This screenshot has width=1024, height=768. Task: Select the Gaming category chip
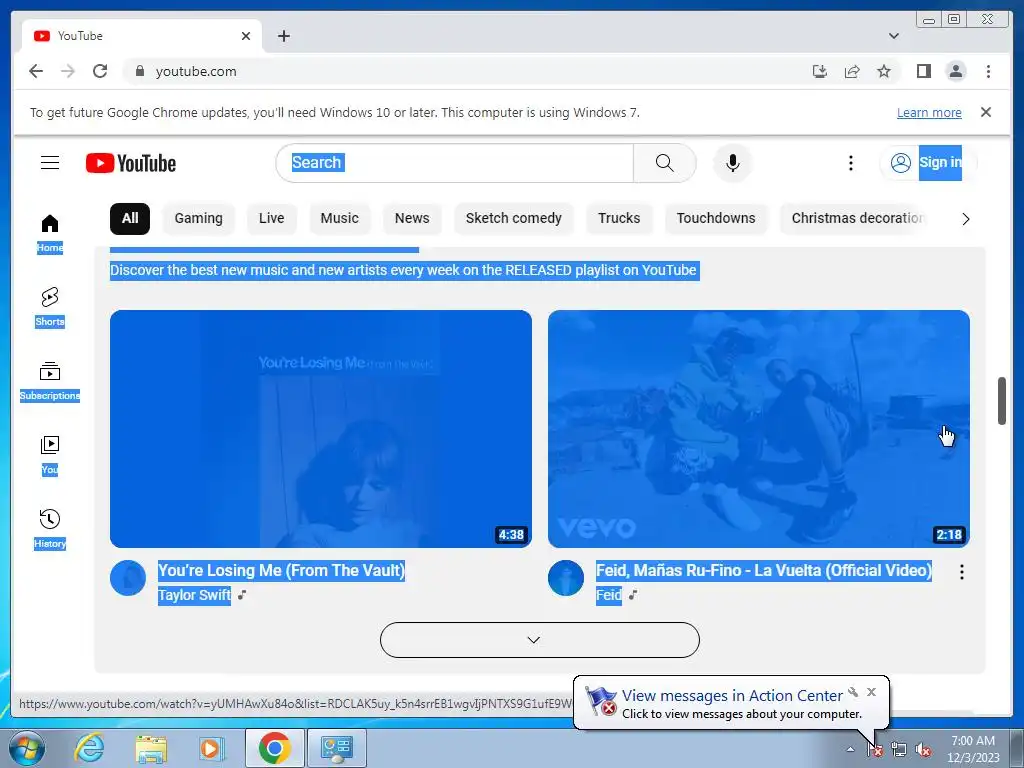[199, 218]
